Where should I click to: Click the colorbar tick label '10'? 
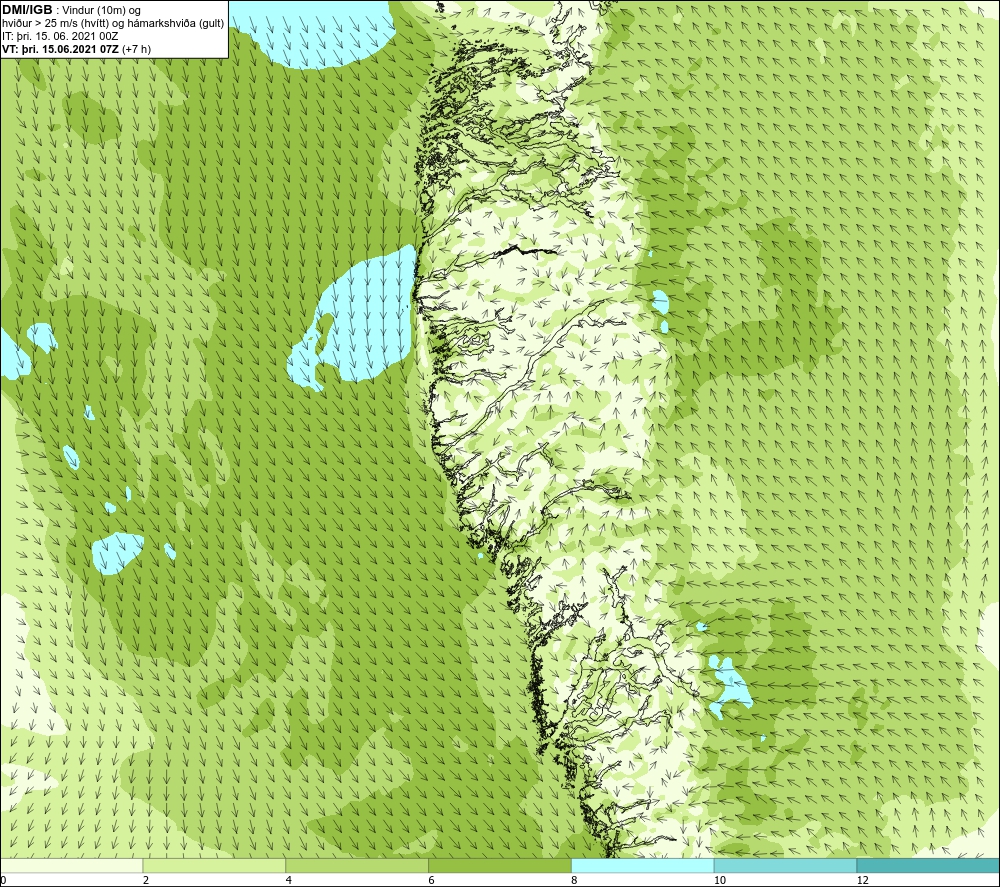click(x=719, y=880)
